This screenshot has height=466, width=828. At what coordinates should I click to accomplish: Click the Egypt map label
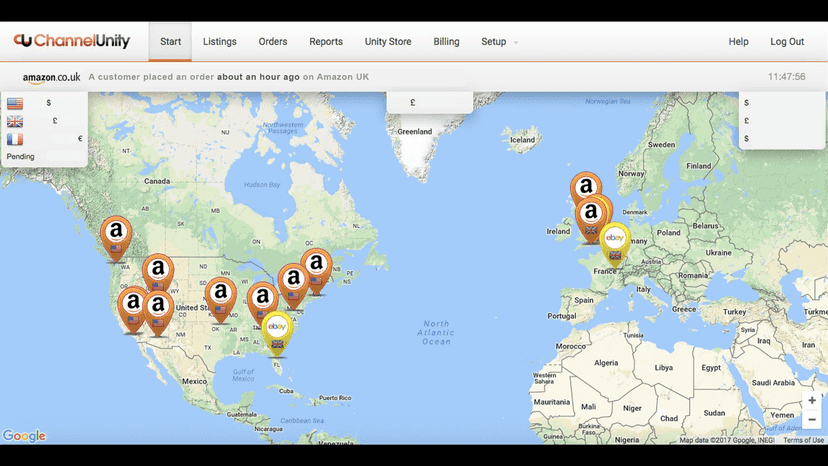pos(711,368)
